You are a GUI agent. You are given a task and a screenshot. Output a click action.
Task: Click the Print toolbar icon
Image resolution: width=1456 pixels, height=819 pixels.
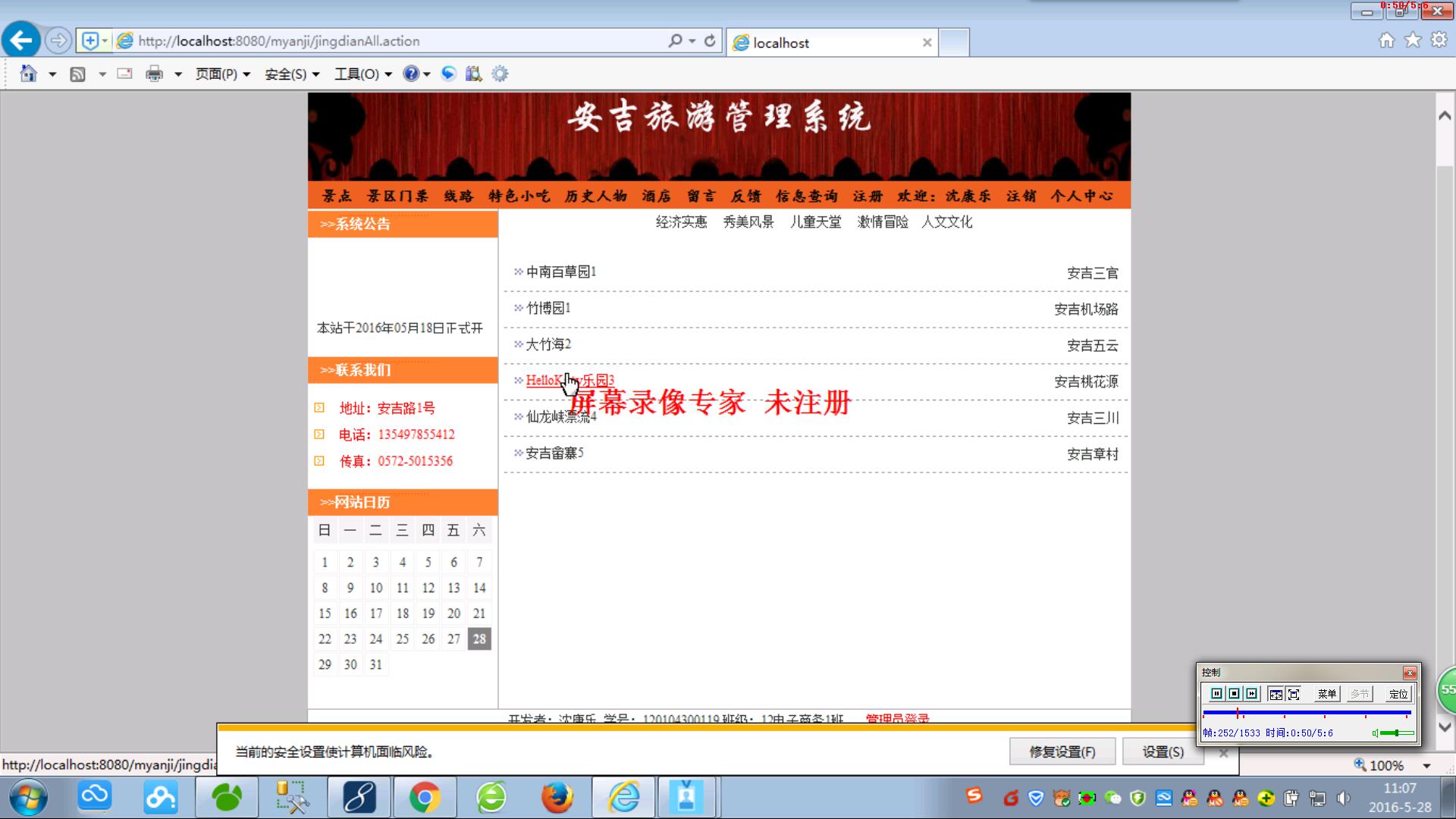[x=154, y=74]
